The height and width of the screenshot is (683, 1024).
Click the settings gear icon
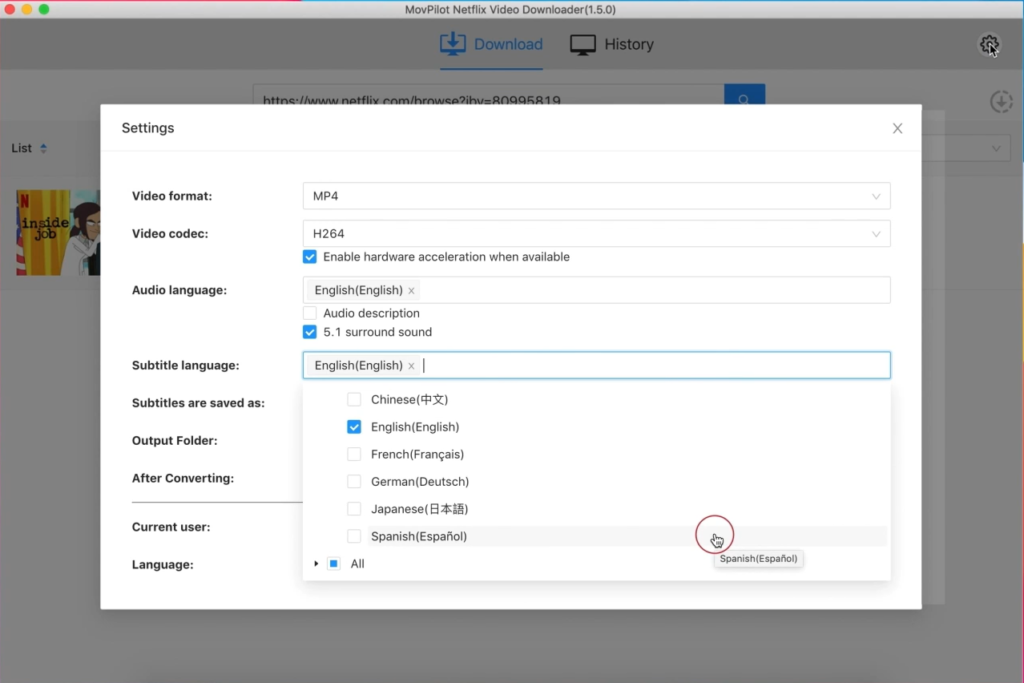(x=988, y=44)
